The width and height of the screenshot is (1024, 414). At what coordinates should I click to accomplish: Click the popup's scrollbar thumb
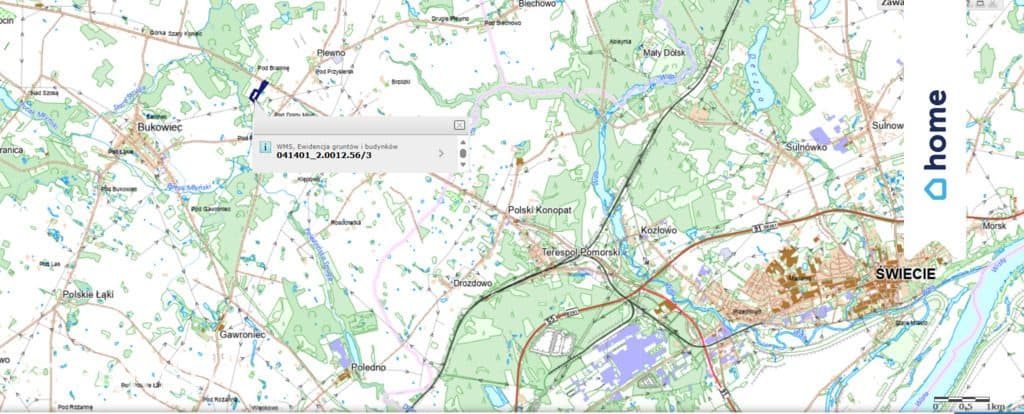463,153
